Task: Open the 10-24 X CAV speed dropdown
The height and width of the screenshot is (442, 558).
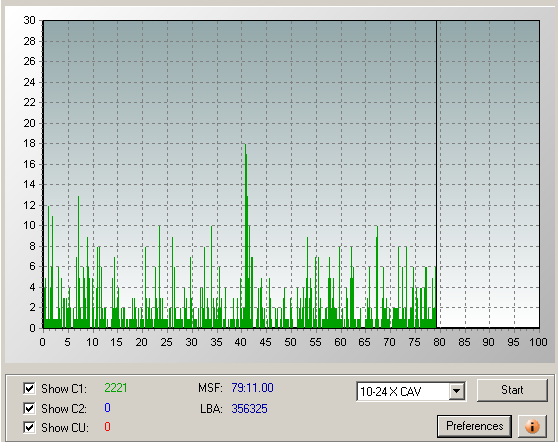Action: [x=411, y=392]
